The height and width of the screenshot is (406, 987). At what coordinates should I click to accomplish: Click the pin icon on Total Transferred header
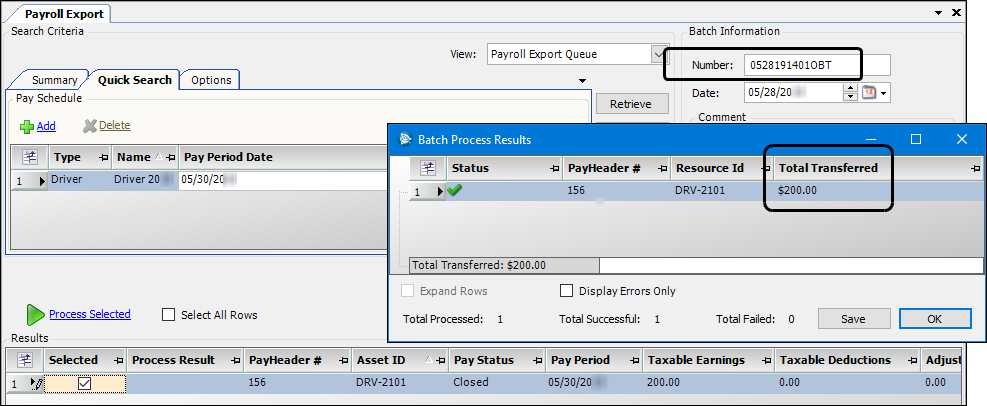coord(976,169)
